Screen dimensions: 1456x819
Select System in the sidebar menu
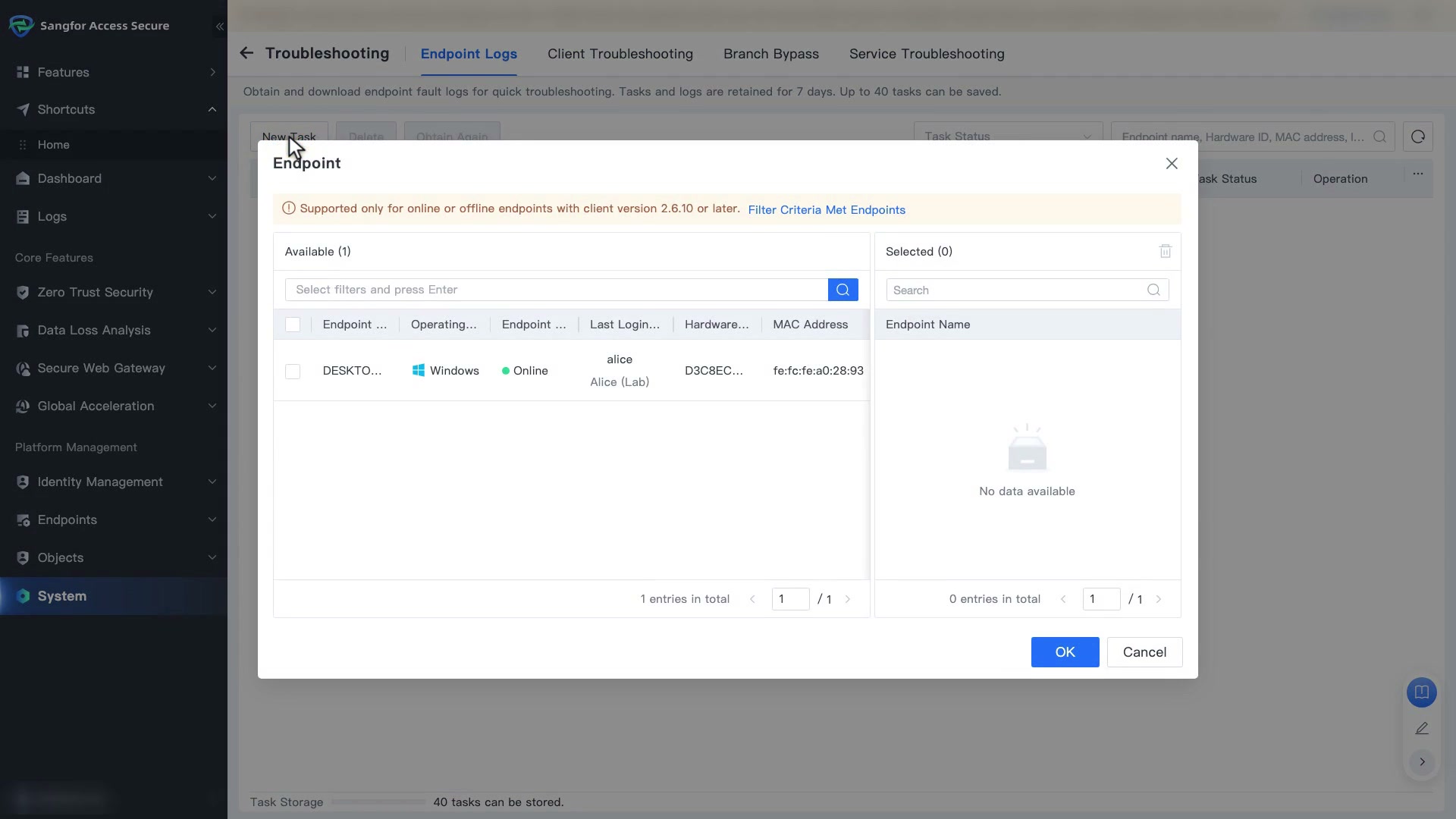click(x=114, y=596)
